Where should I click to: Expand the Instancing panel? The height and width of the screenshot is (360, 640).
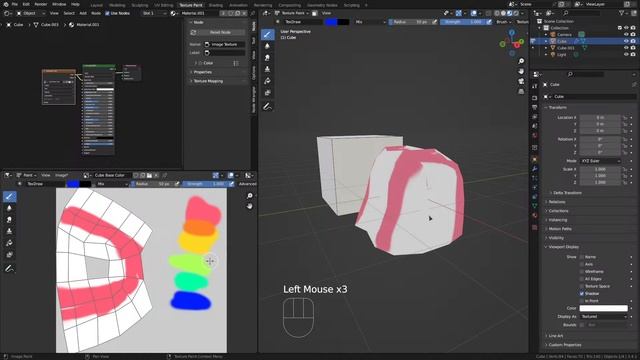[x=558, y=220]
